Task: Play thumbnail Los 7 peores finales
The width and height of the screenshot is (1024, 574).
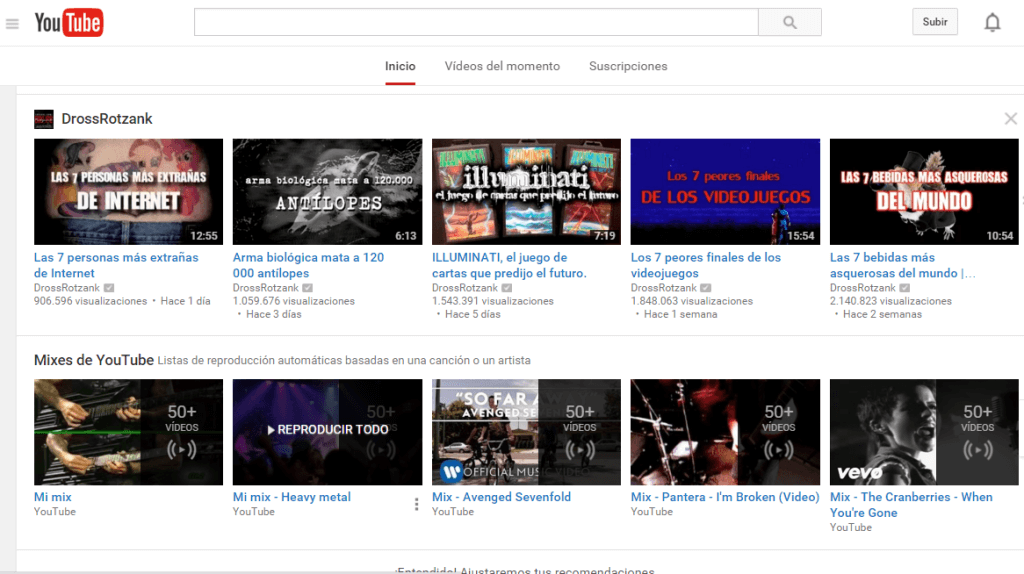Action: click(725, 191)
